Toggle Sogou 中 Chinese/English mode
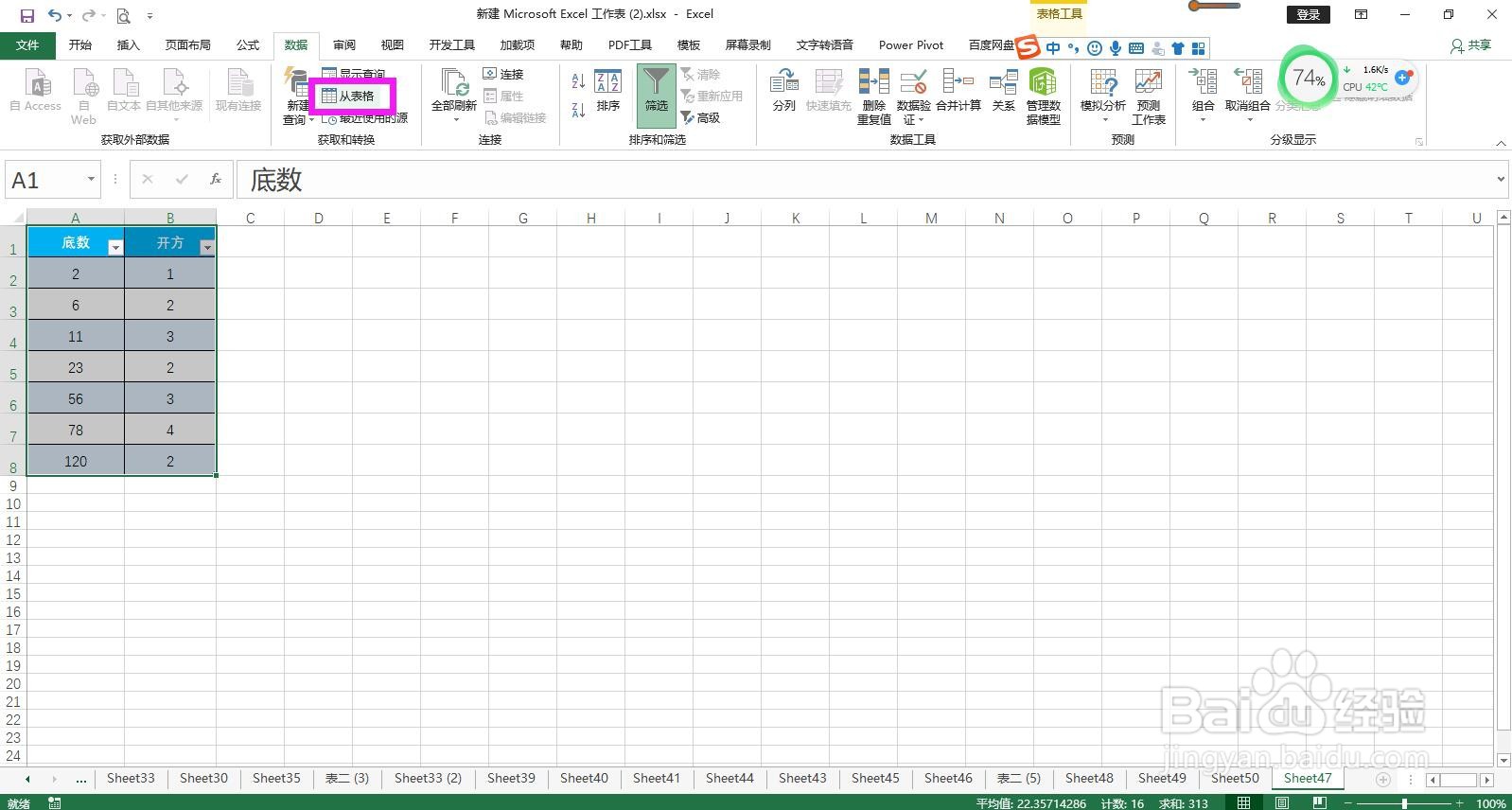 (x=1053, y=47)
